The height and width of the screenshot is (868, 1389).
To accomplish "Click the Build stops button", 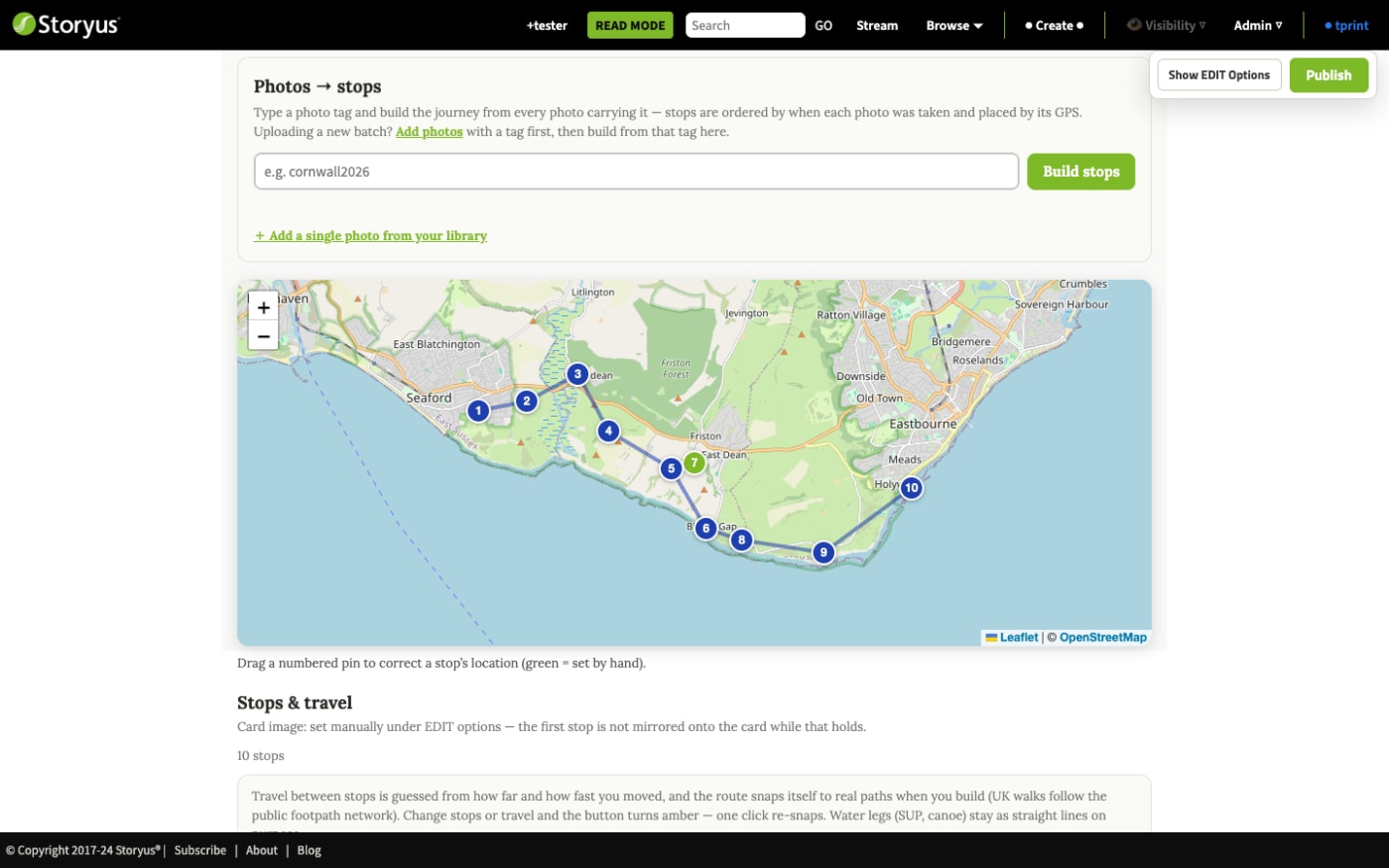I will click(1080, 172).
